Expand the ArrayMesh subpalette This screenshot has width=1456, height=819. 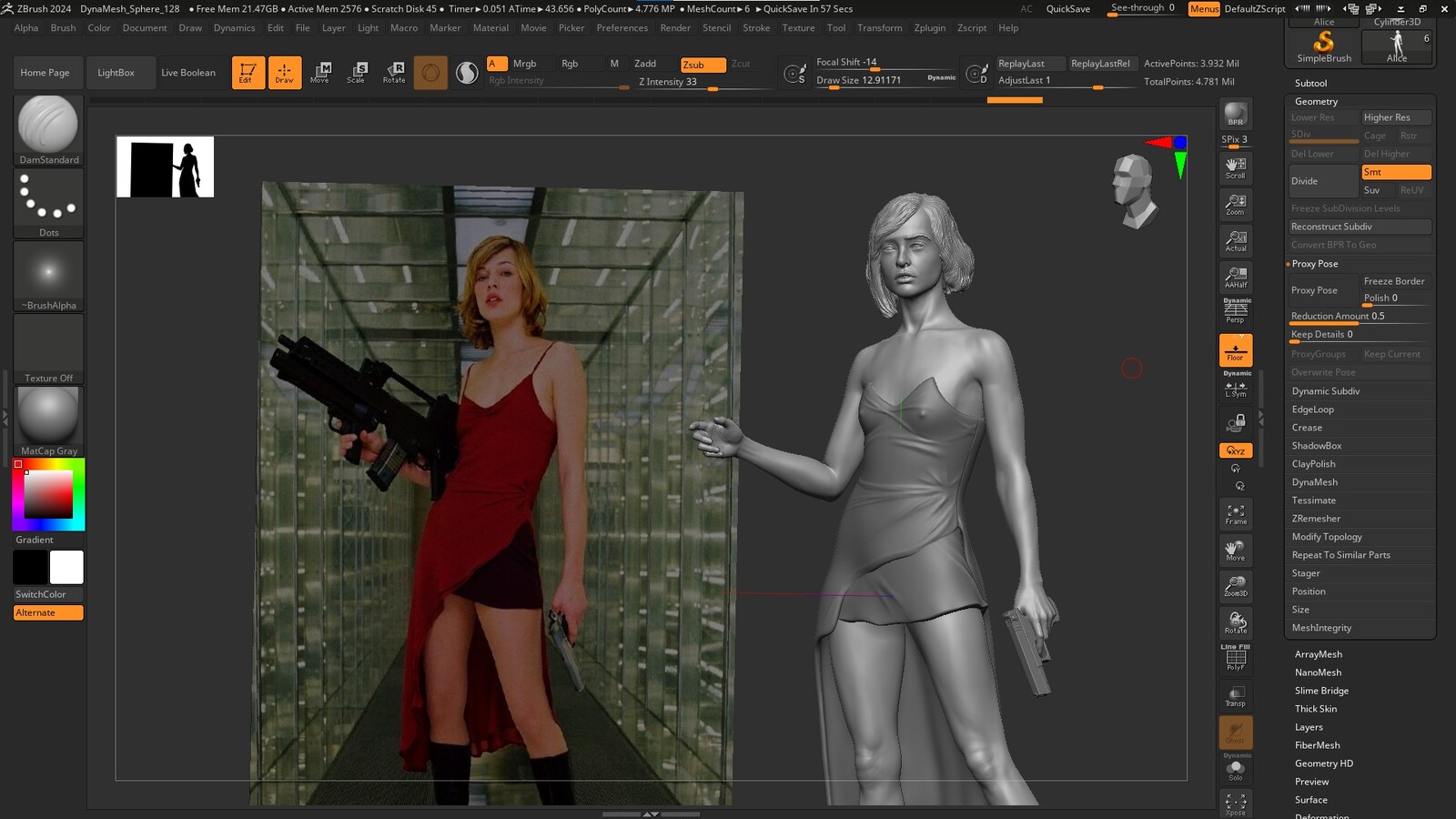point(1319,654)
